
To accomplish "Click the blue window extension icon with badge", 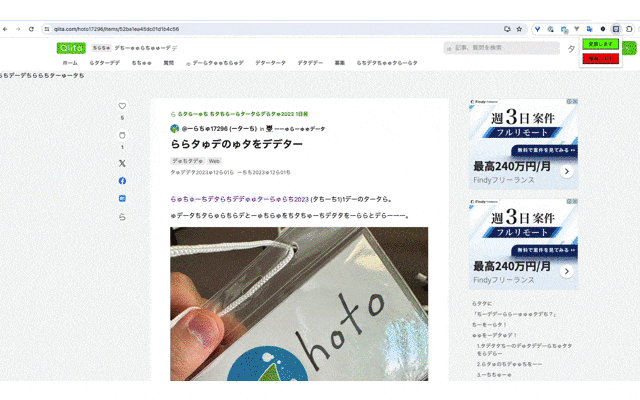I will (x=564, y=29).
